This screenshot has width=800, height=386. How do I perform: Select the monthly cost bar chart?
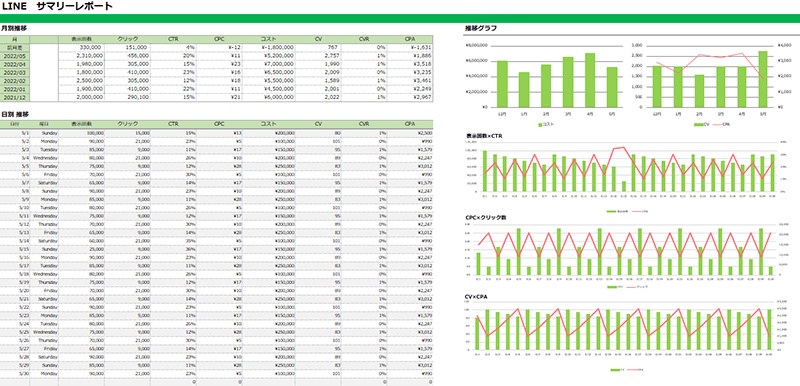point(542,83)
